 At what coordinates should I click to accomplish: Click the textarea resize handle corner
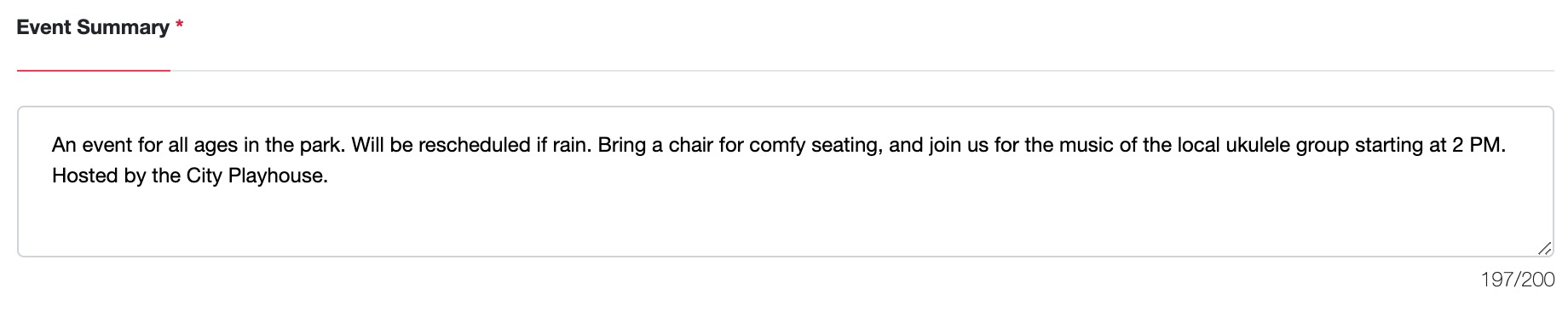[x=1544, y=248]
